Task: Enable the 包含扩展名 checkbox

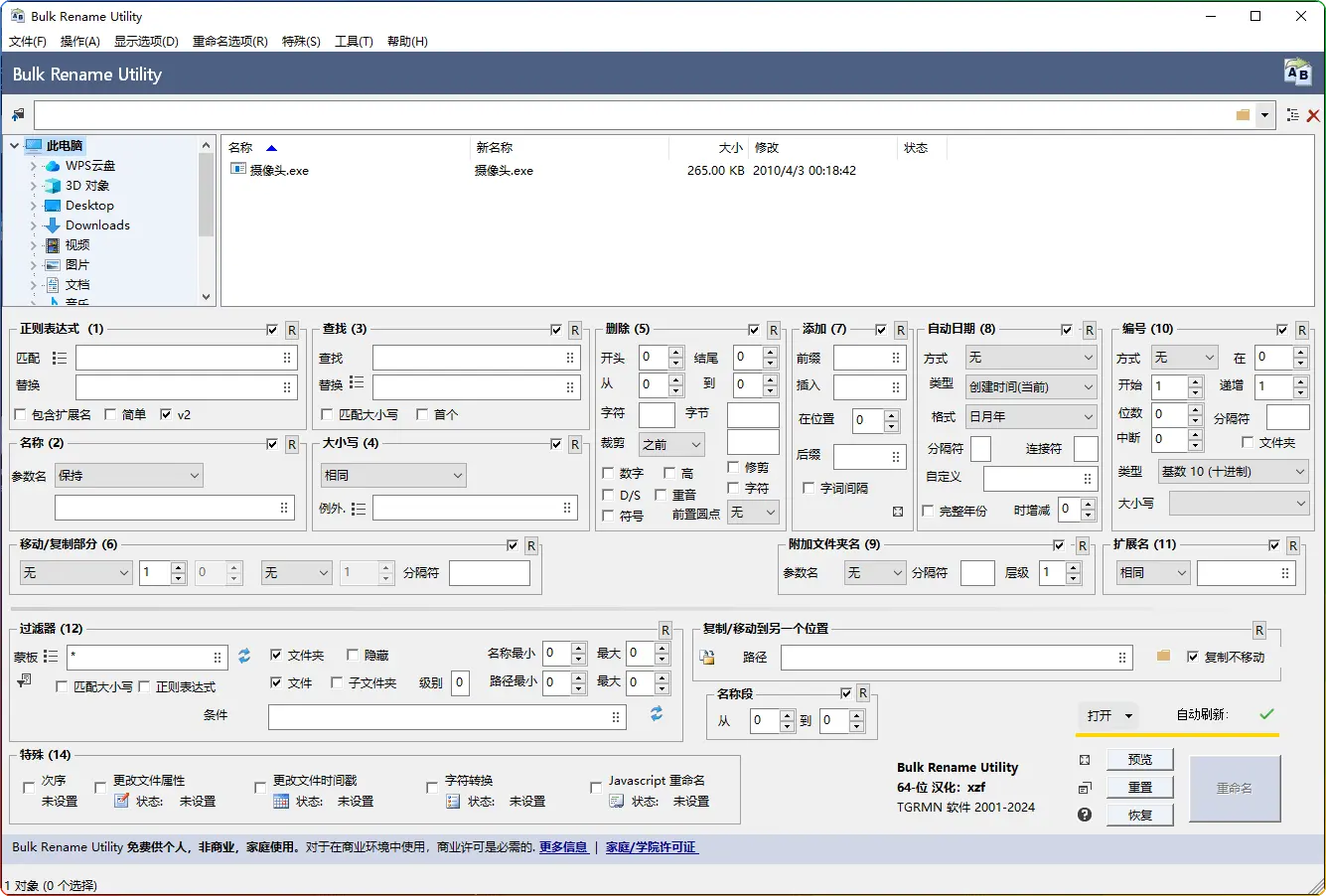Action: pyautogui.click(x=21, y=414)
